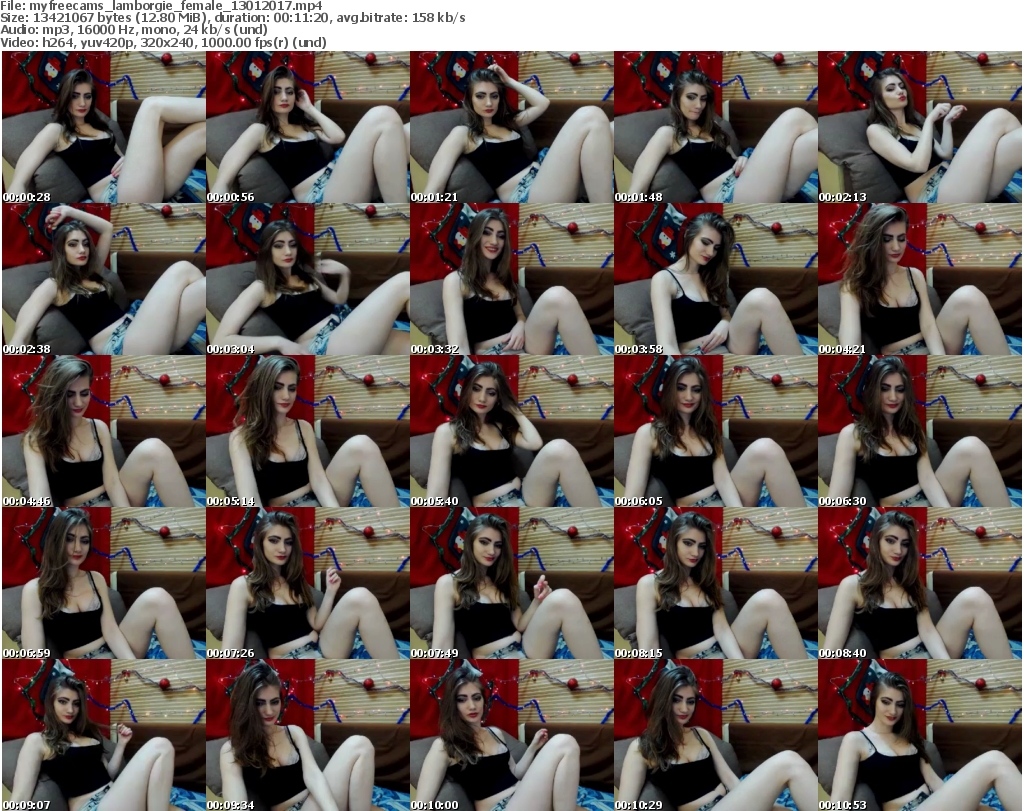Click the thumbnail frame at 00:08:15
The height and width of the screenshot is (811, 1024).
tap(716, 583)
